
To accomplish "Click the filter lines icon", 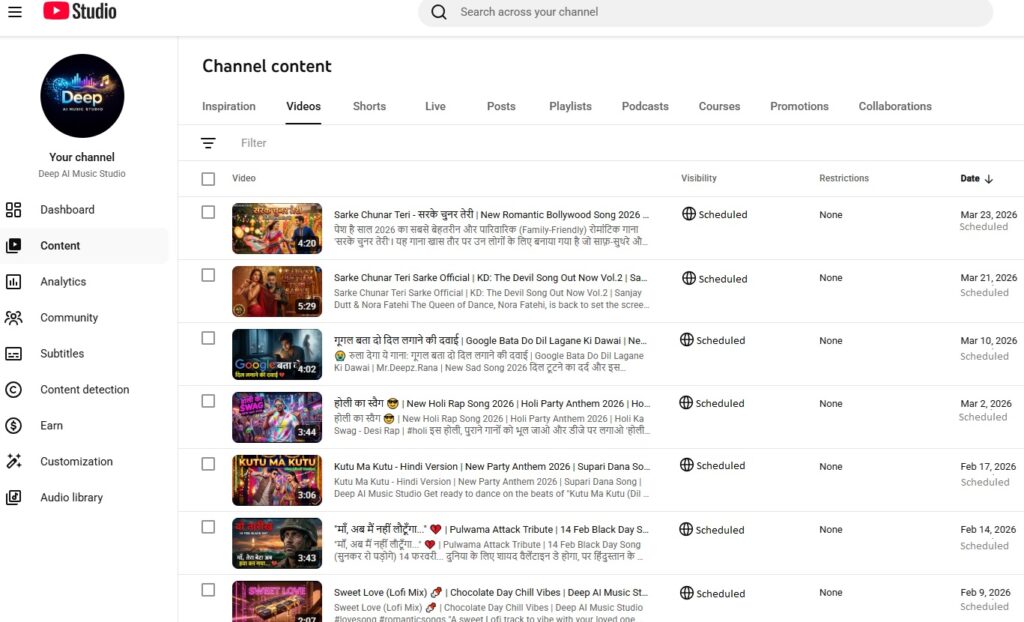I will (x=208, y=143).
